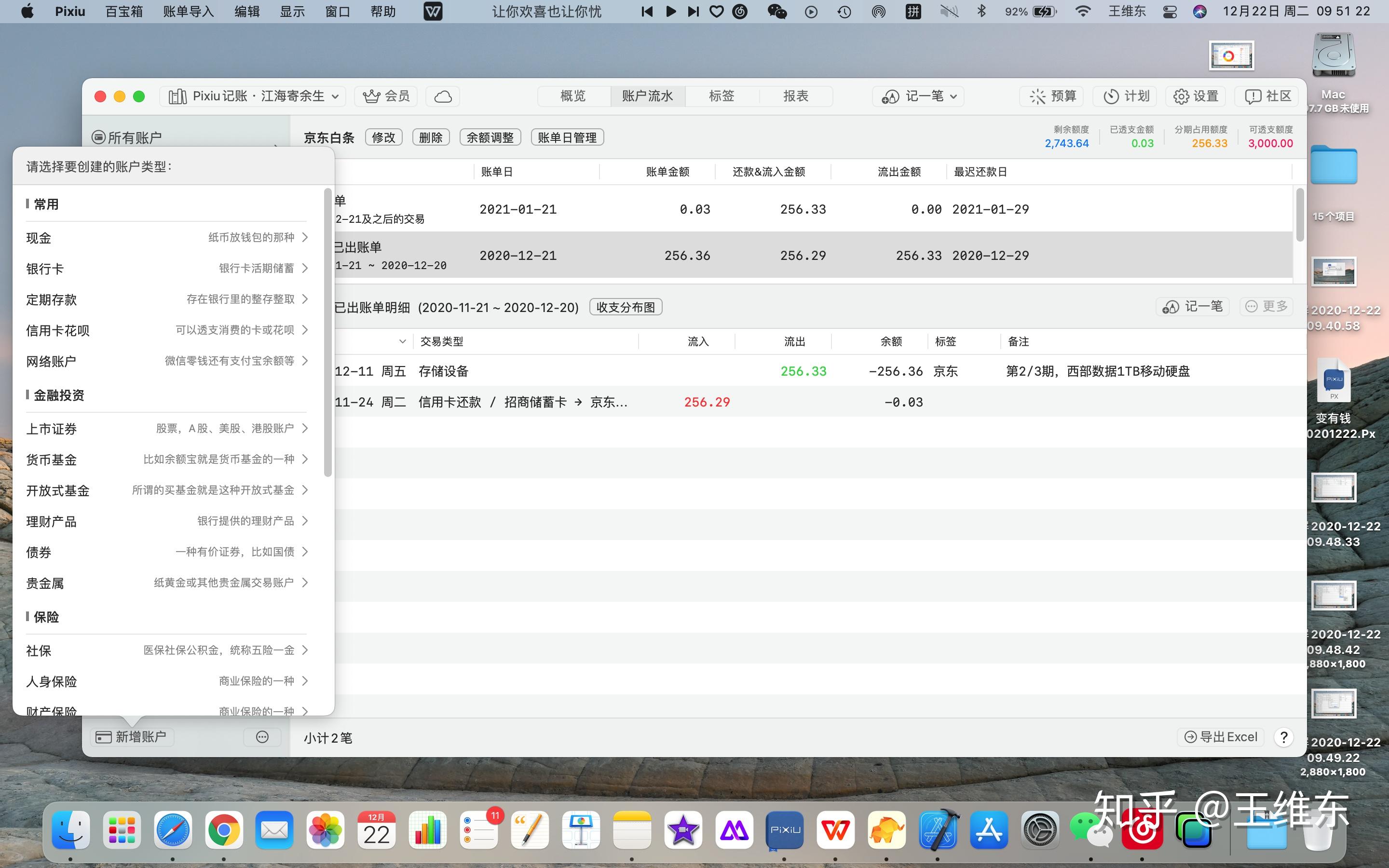Viewport: 1389px width, 868px height.
Task: Click the bill list vertical scrollbar
Action: 1299,215
